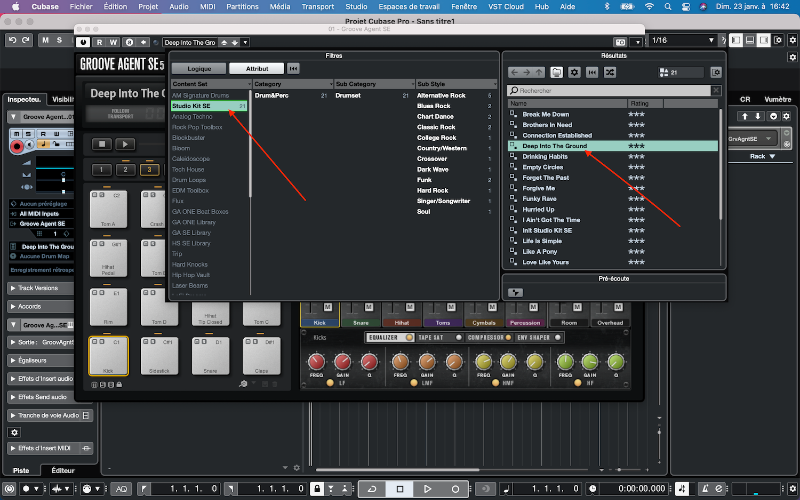The height and width of the screenshot is (500, 800).
Task: Sort results by the Rating column header
Action: point(645,104)
